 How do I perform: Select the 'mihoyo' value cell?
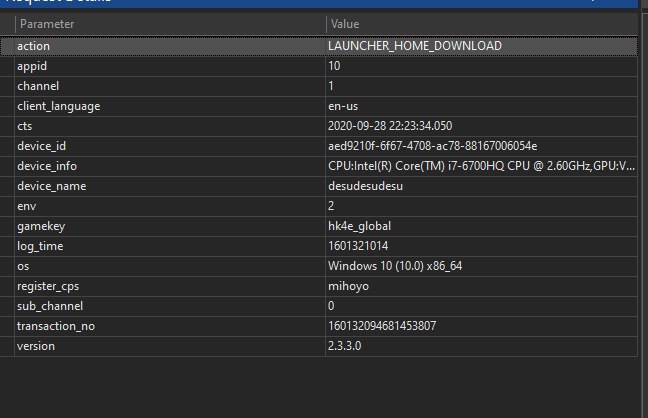(481, 286)
